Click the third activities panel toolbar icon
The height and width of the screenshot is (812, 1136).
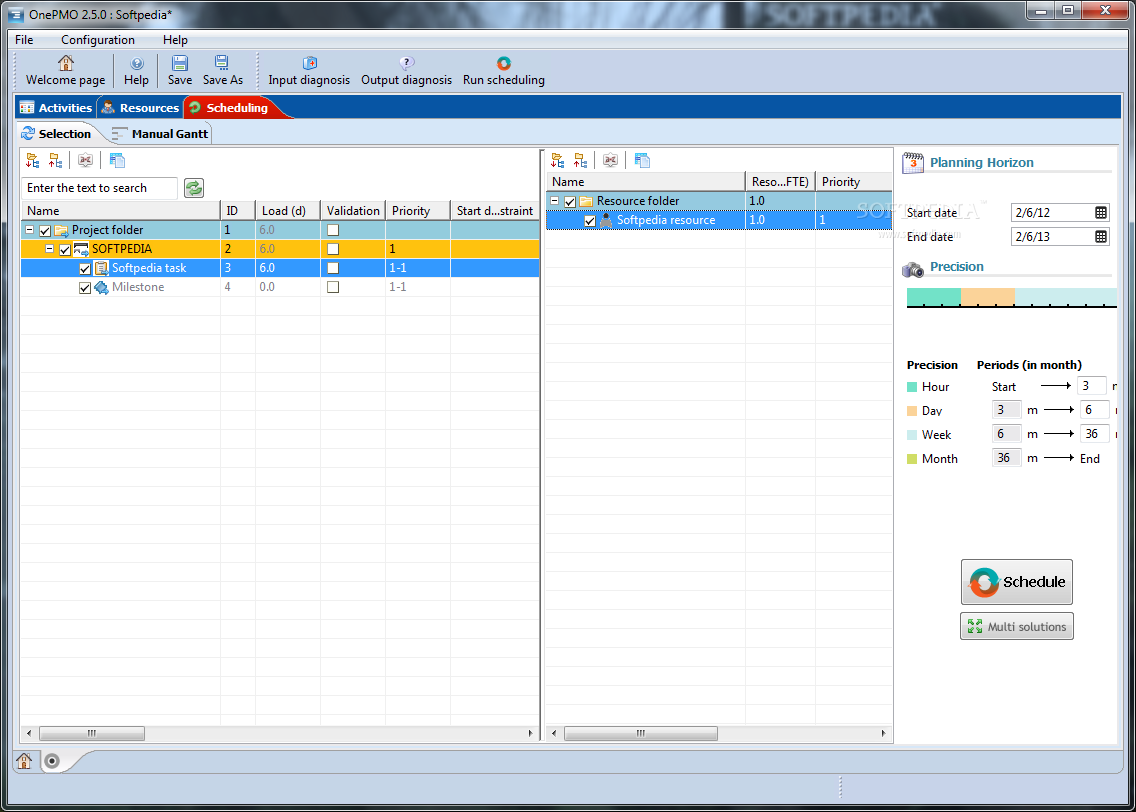click(85, 160)
